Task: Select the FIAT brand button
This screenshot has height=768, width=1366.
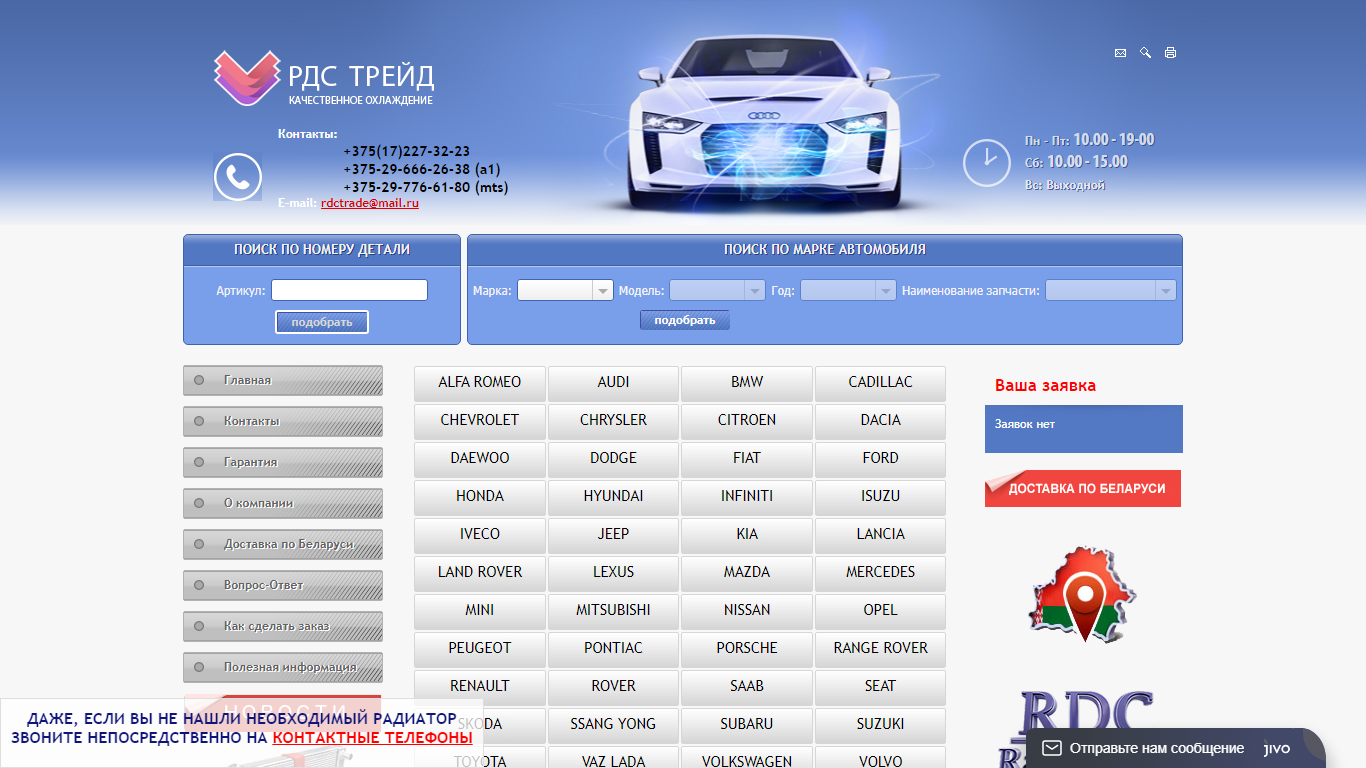Action: [747, 459]
